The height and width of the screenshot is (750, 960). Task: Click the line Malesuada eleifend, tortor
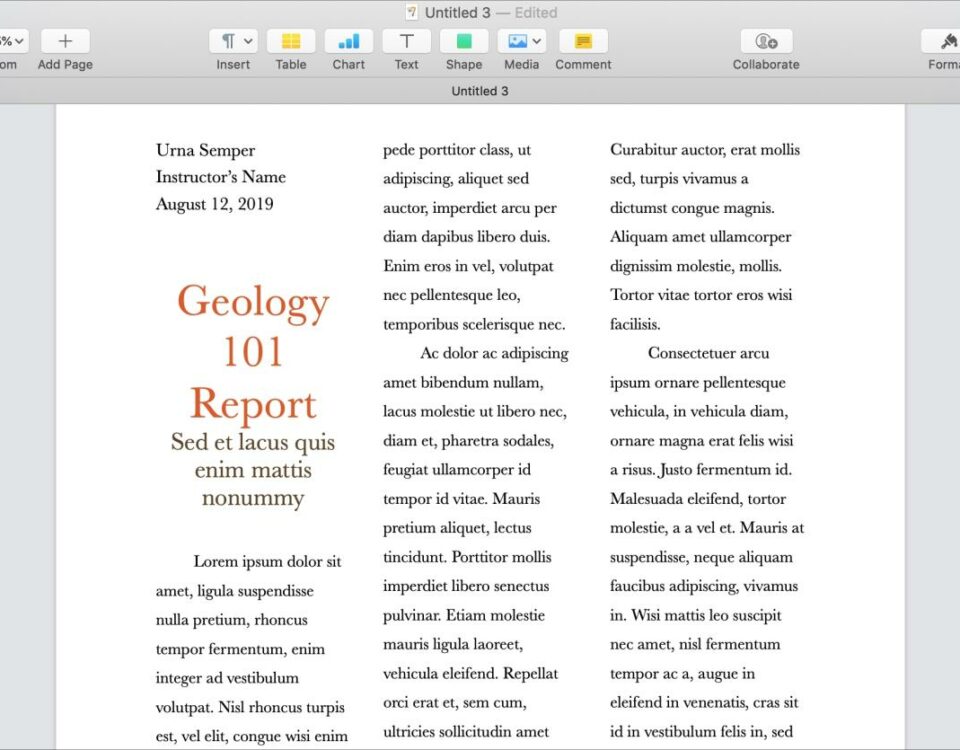pos(697,499)
